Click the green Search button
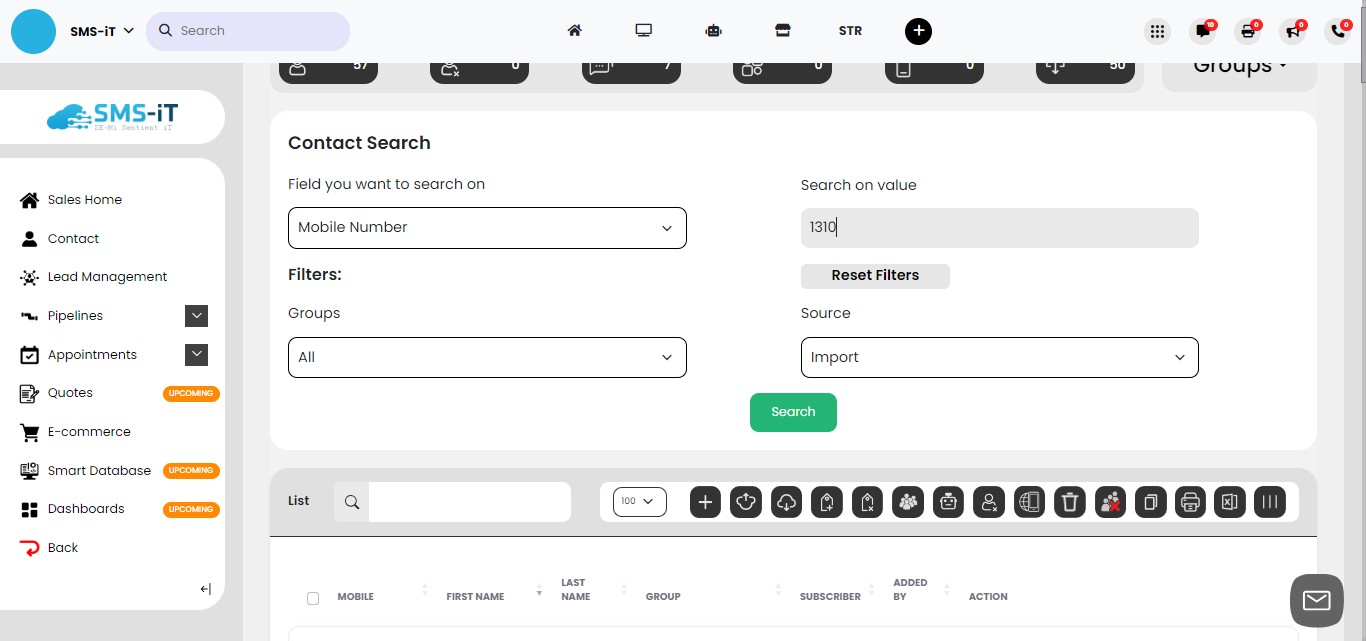This screenshot has height=641, width=1366. 793,411
